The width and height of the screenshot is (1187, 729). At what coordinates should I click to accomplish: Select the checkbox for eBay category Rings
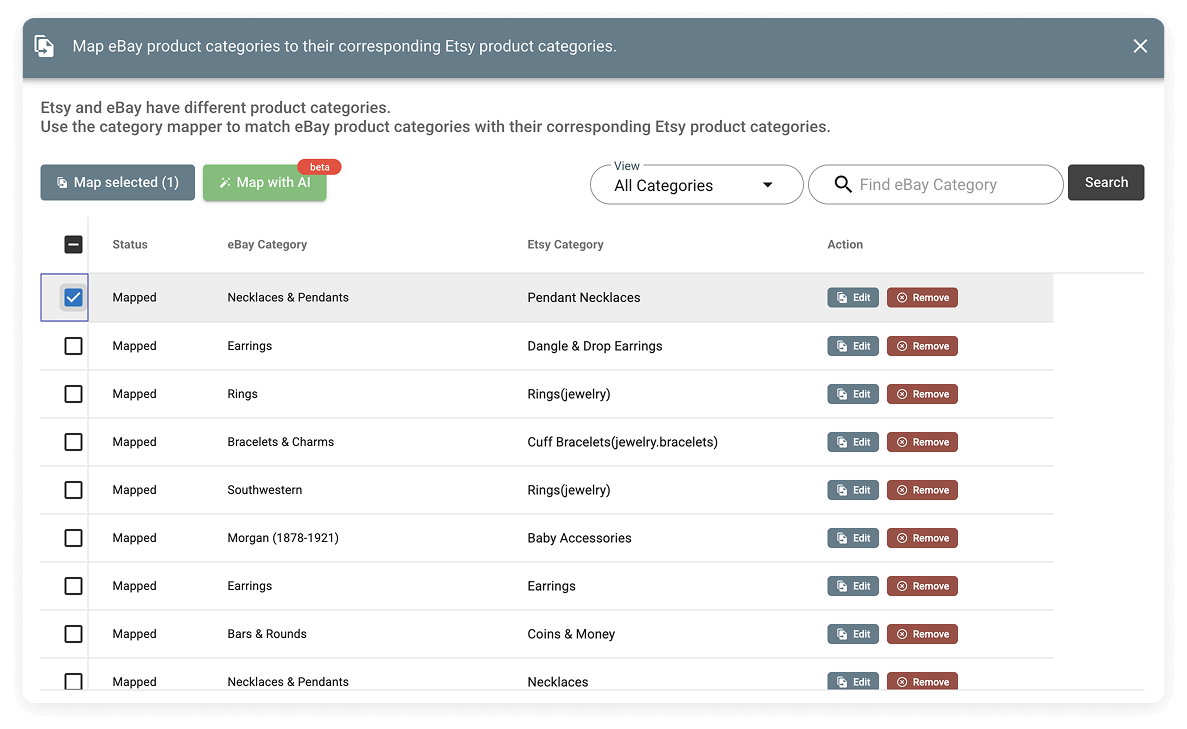tap(73, 394)
